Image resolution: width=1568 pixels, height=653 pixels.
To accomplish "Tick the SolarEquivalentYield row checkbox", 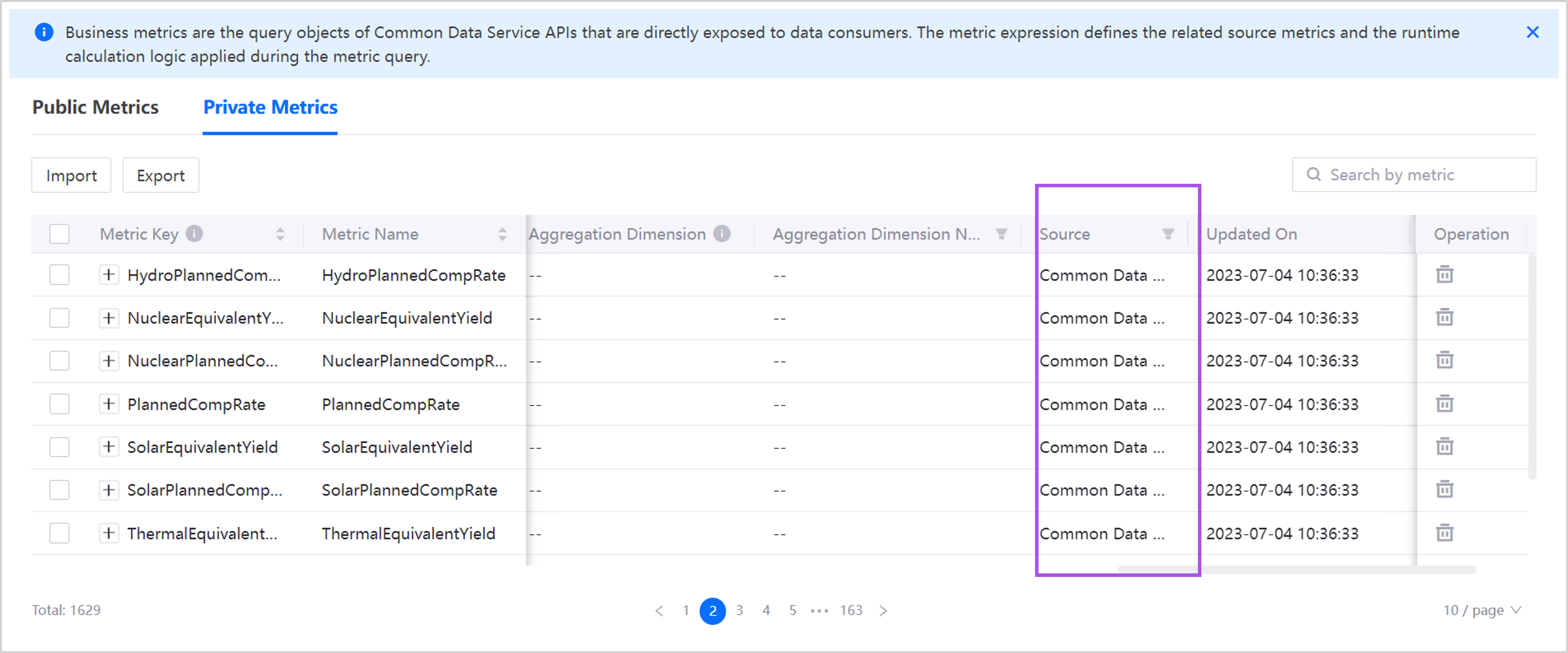I will pyautogui.click(x=59, y=447).
